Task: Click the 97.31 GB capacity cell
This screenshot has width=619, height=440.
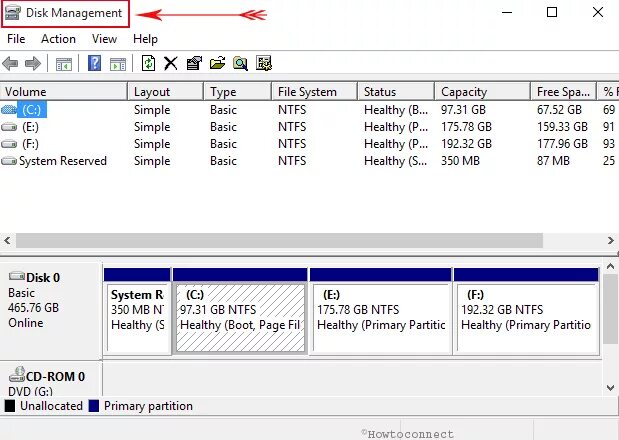Action: [x=463, y=110]
